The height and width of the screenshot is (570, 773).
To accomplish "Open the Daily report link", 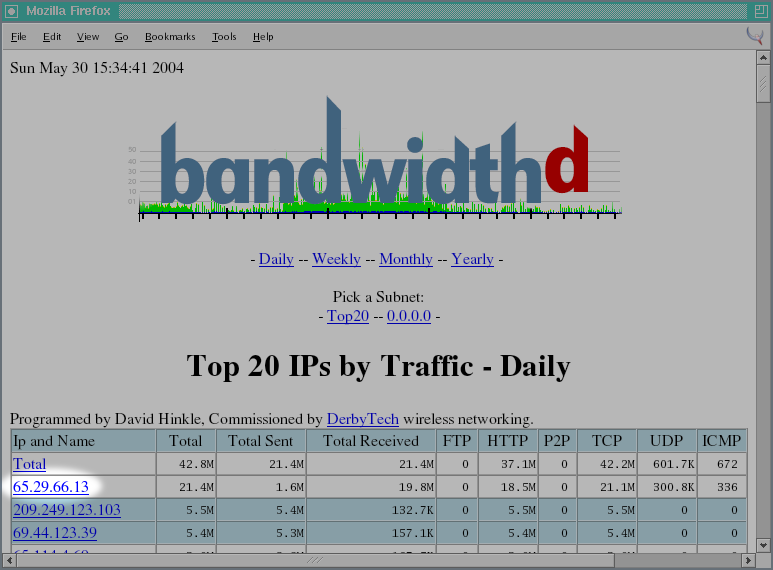I will (x=276, y=259).
